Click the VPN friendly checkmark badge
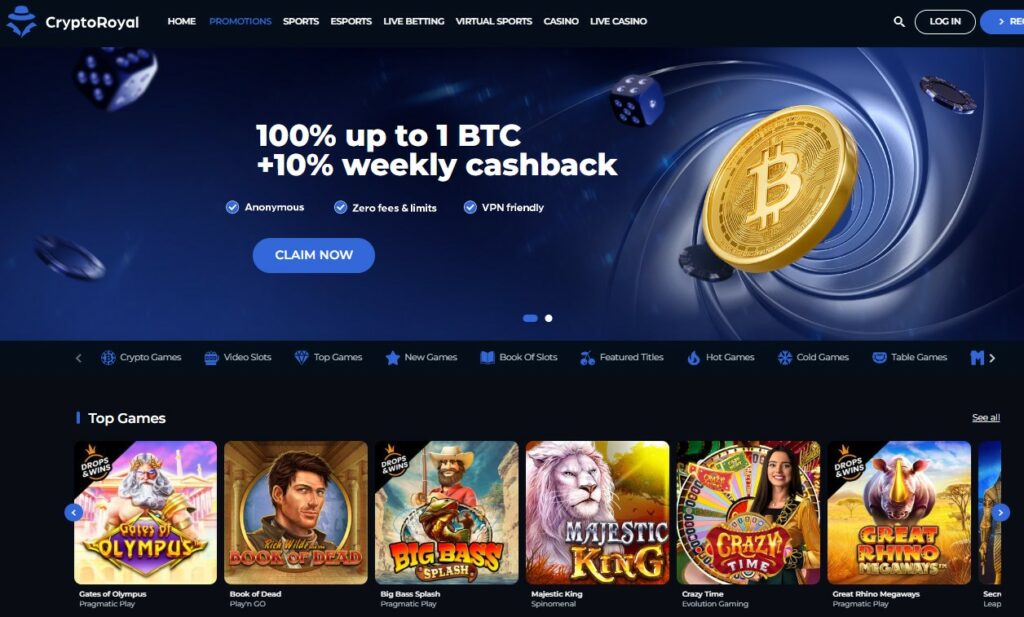This screenshot has height=617, width=1024. pos(470,208)
